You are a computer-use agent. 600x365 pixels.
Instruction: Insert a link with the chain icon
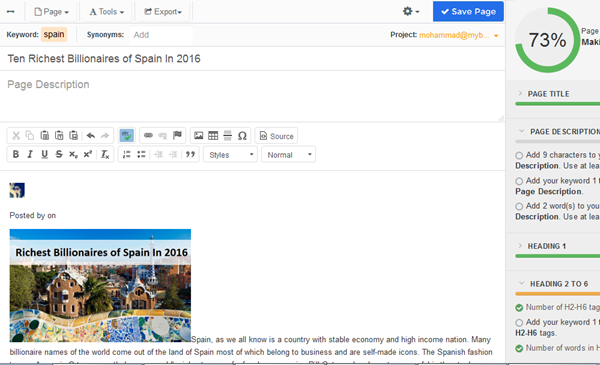tap(148, 135)
